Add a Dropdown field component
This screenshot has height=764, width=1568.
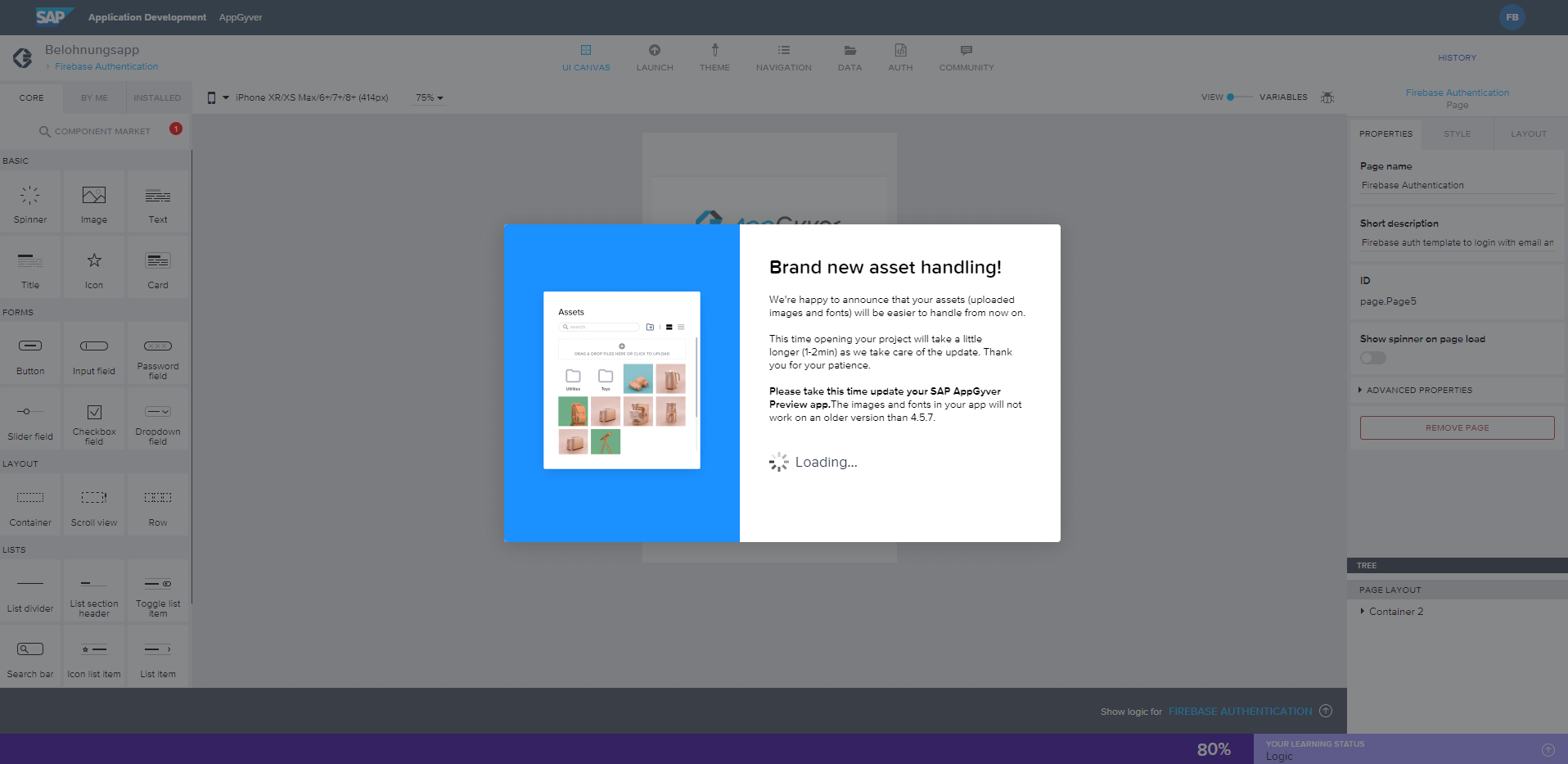(x=158, y=420)
